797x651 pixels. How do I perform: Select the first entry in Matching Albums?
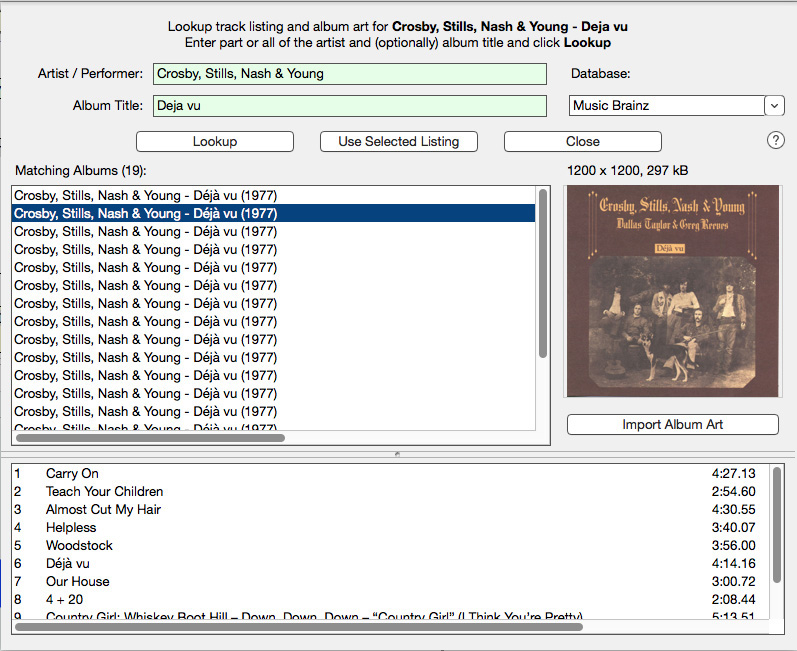point(145,195)
